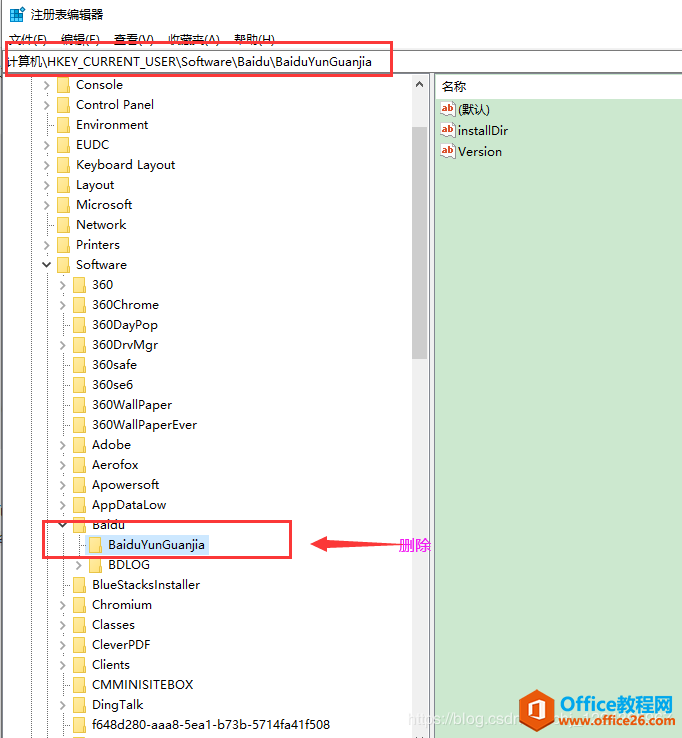Screen dimensions: 682x738
Task: Select the BaiduYunGuanjia key label
Action: (x=157, y=545)
